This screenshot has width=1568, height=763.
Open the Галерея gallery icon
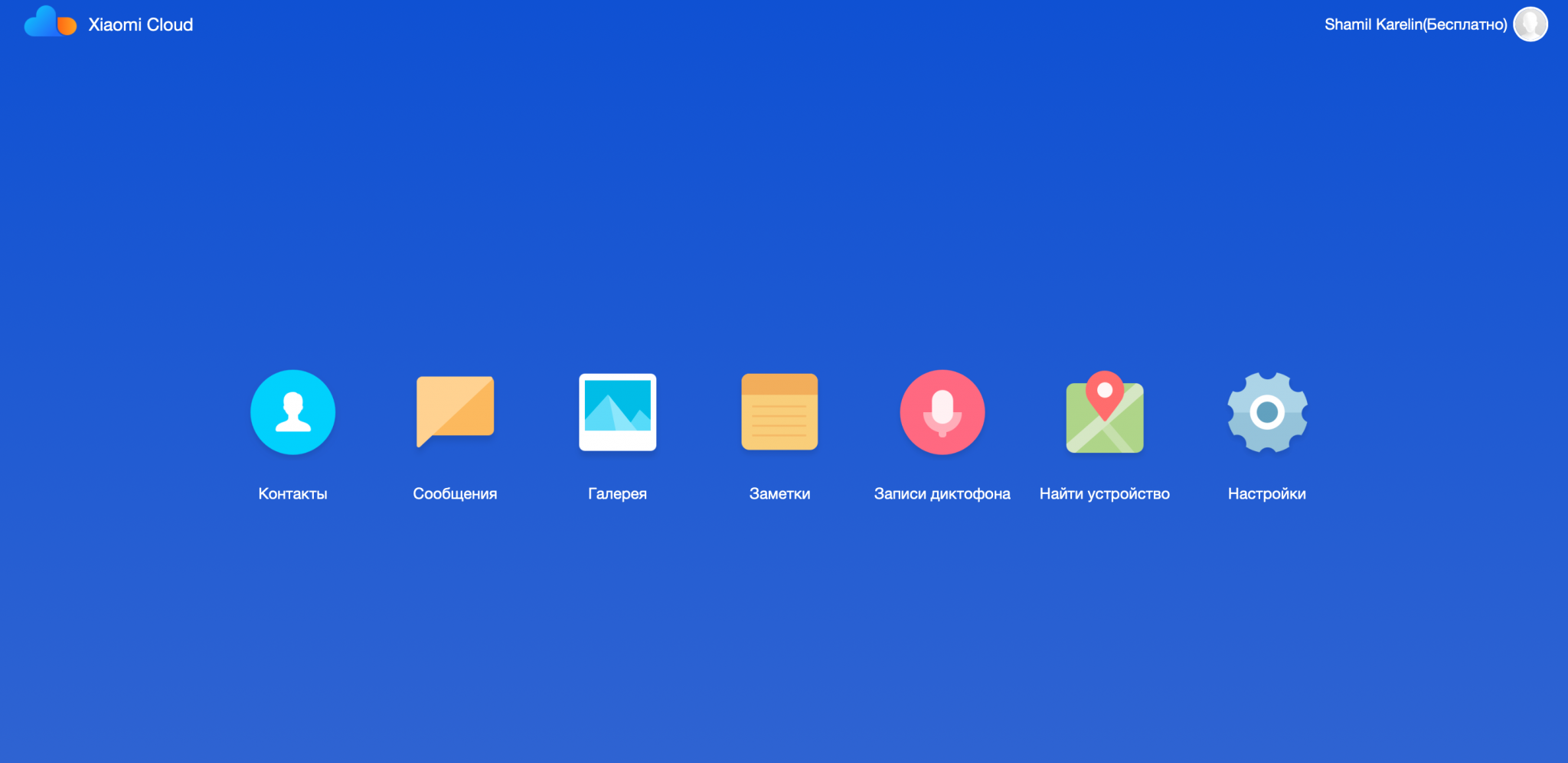pos(617,412)
